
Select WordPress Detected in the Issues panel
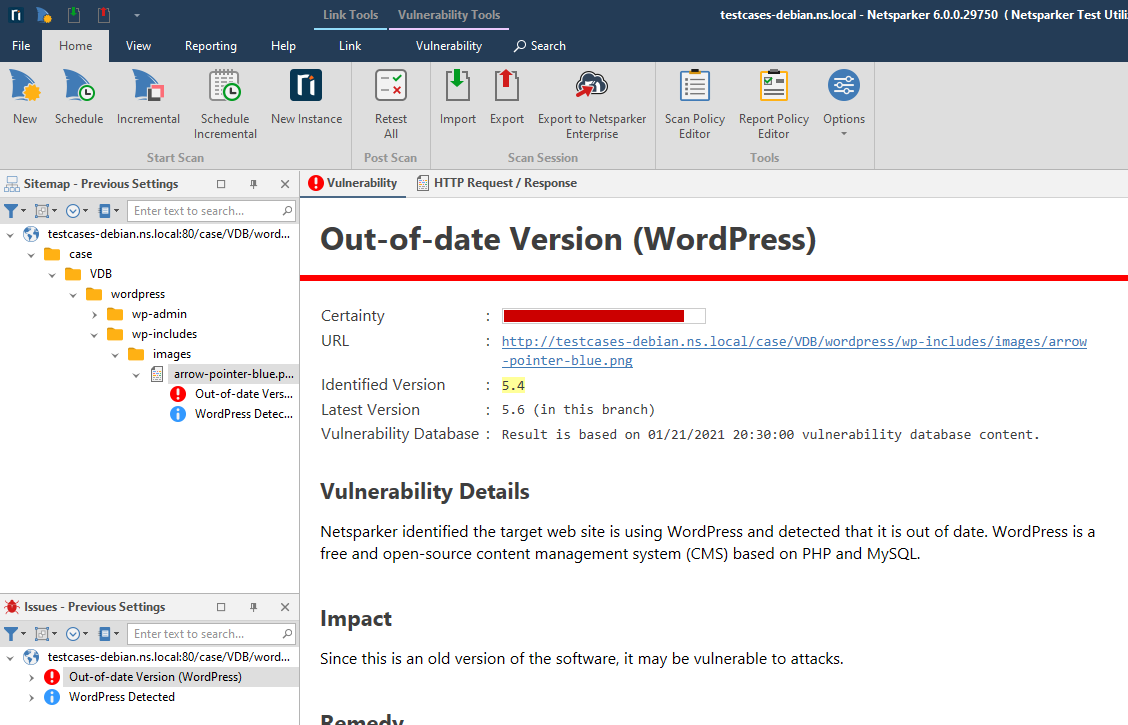click(120, 697)
